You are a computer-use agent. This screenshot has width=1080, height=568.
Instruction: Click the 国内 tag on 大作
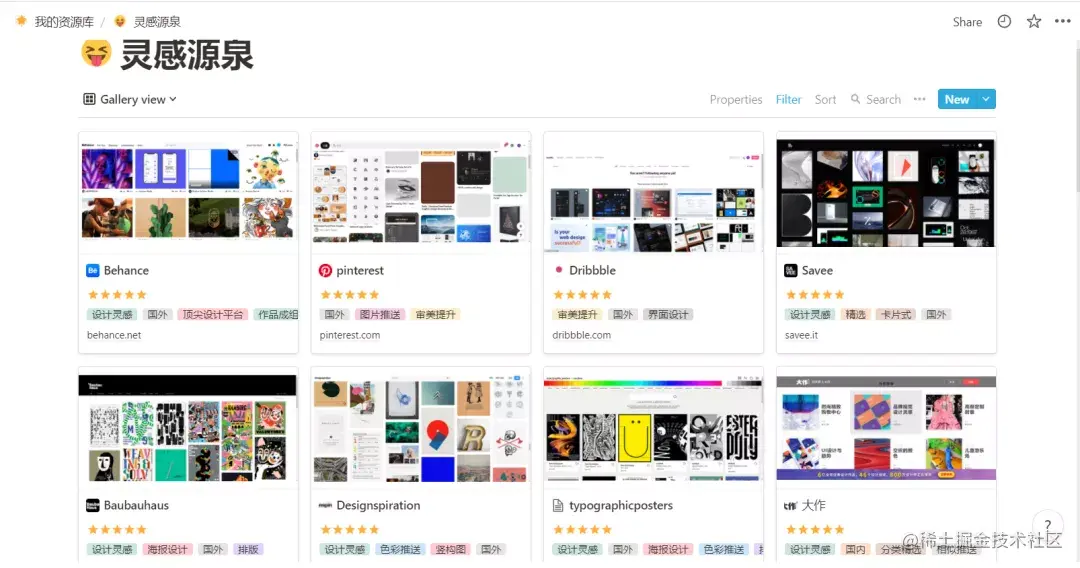855,549
